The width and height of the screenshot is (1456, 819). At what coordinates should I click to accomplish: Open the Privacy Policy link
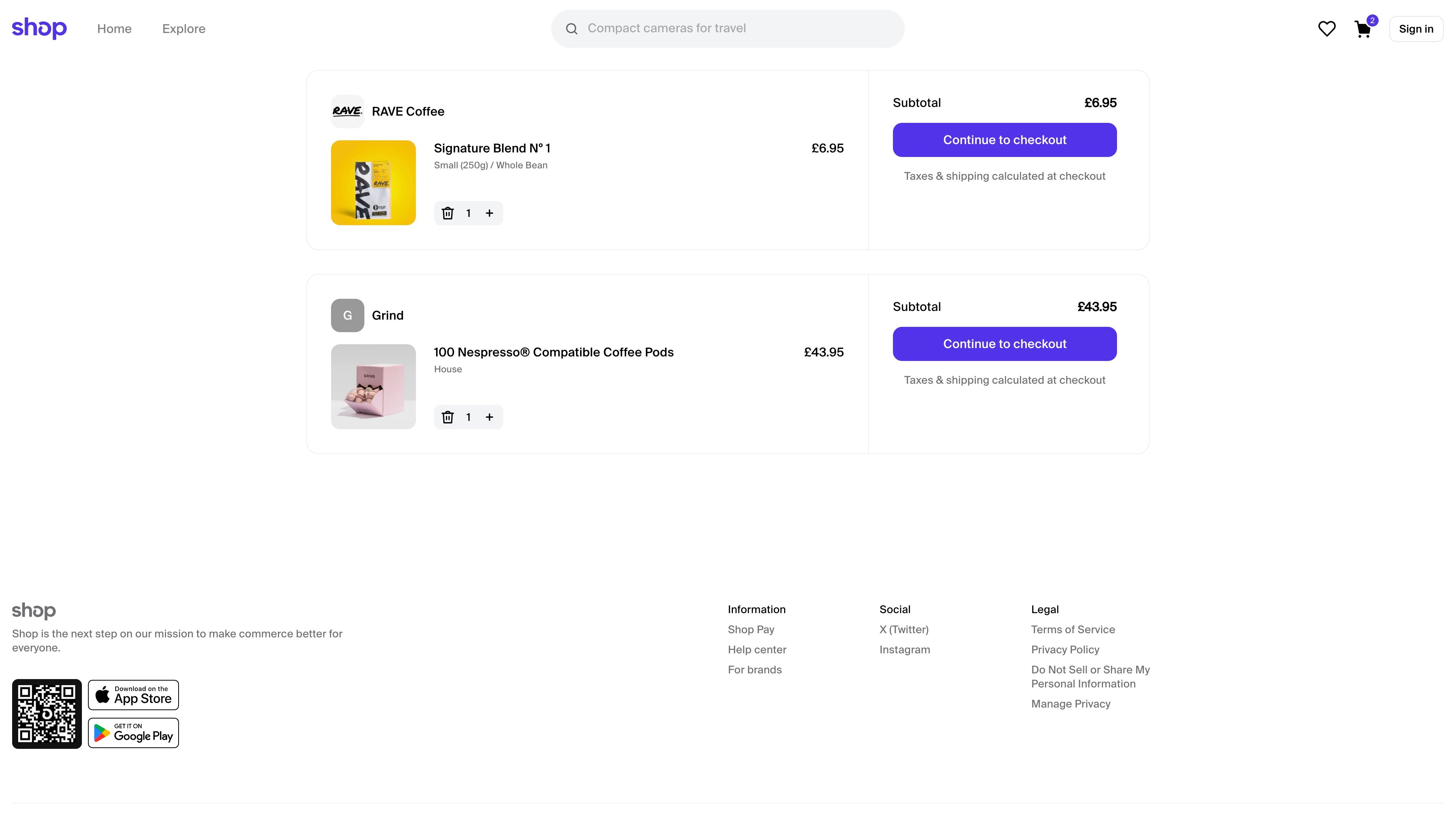point(1065,650)
